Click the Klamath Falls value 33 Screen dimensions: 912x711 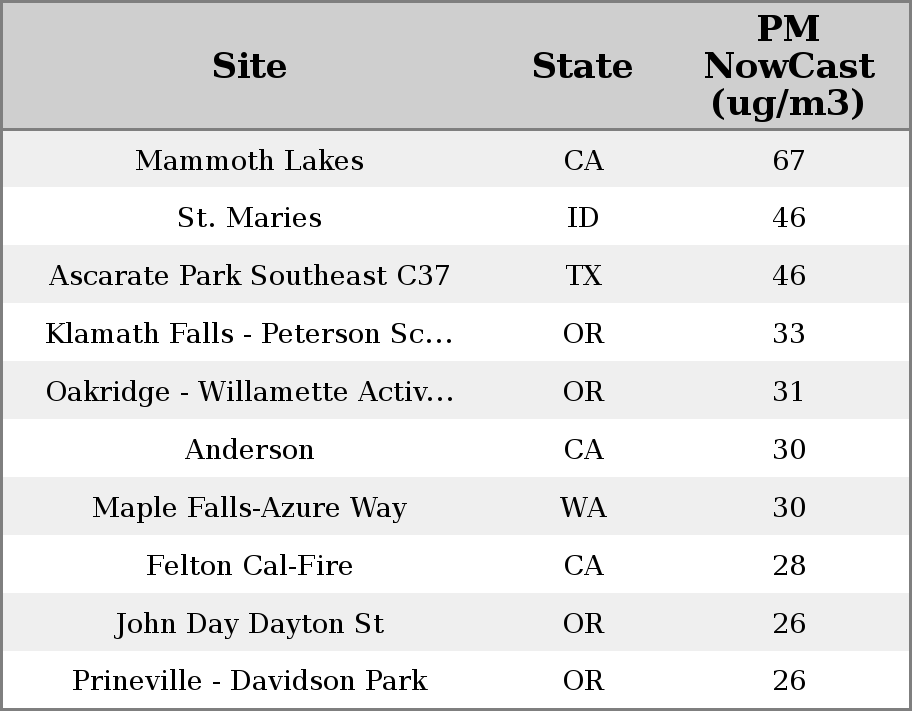click(788, 334)
